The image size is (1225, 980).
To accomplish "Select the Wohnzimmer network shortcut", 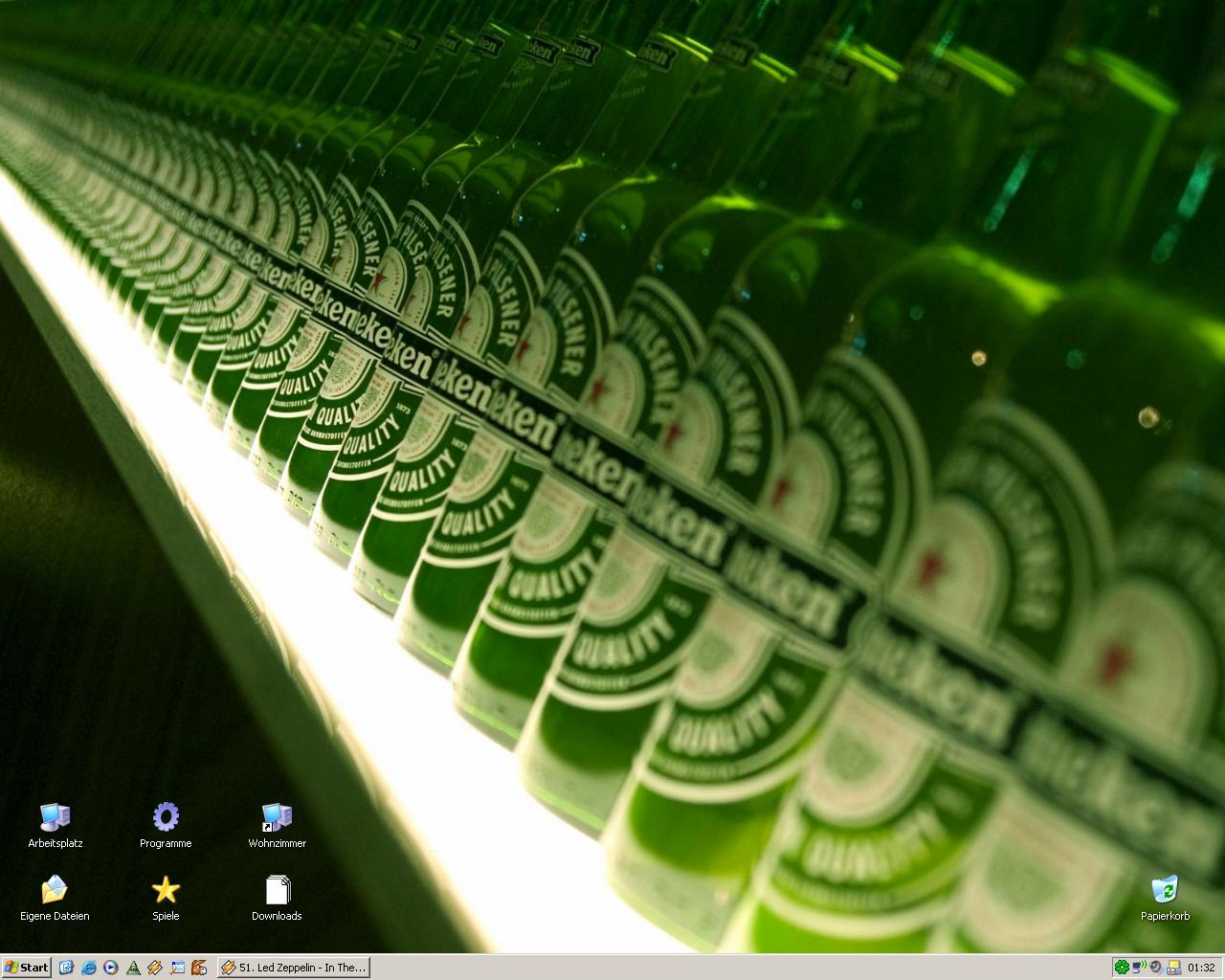I will coord(277,817).
